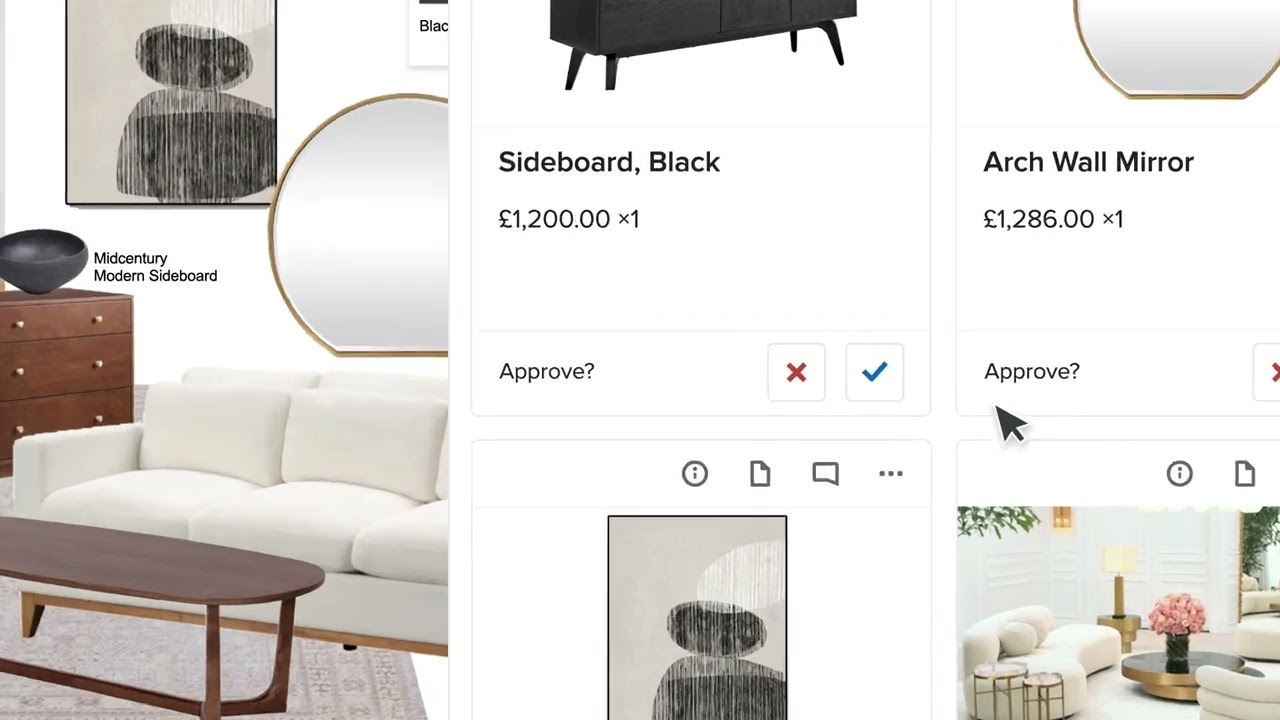Open info icon on abstract art print card
1280x720 pixels.
695,474
